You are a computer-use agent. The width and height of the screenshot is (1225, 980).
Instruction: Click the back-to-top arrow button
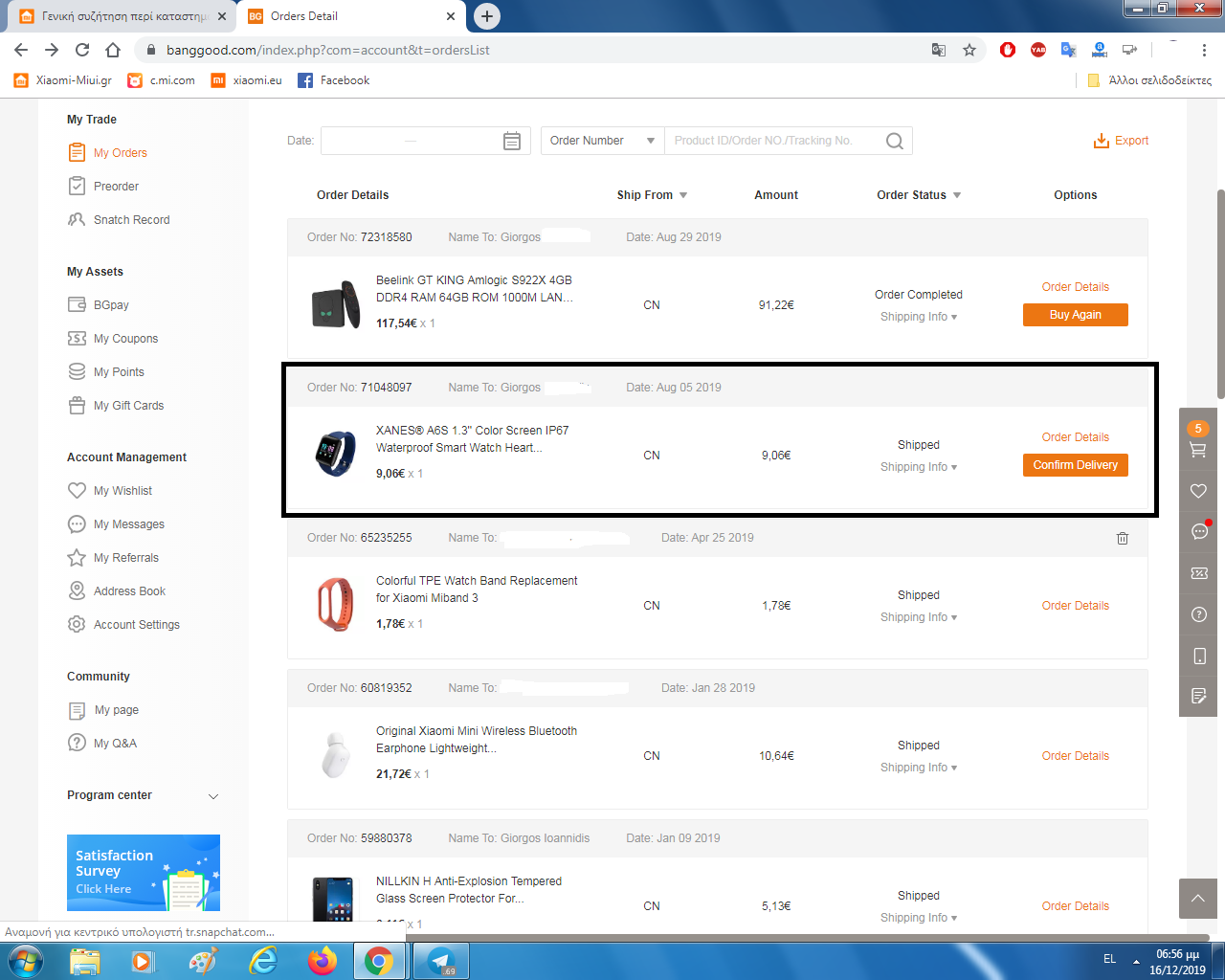pos(1197,899)
